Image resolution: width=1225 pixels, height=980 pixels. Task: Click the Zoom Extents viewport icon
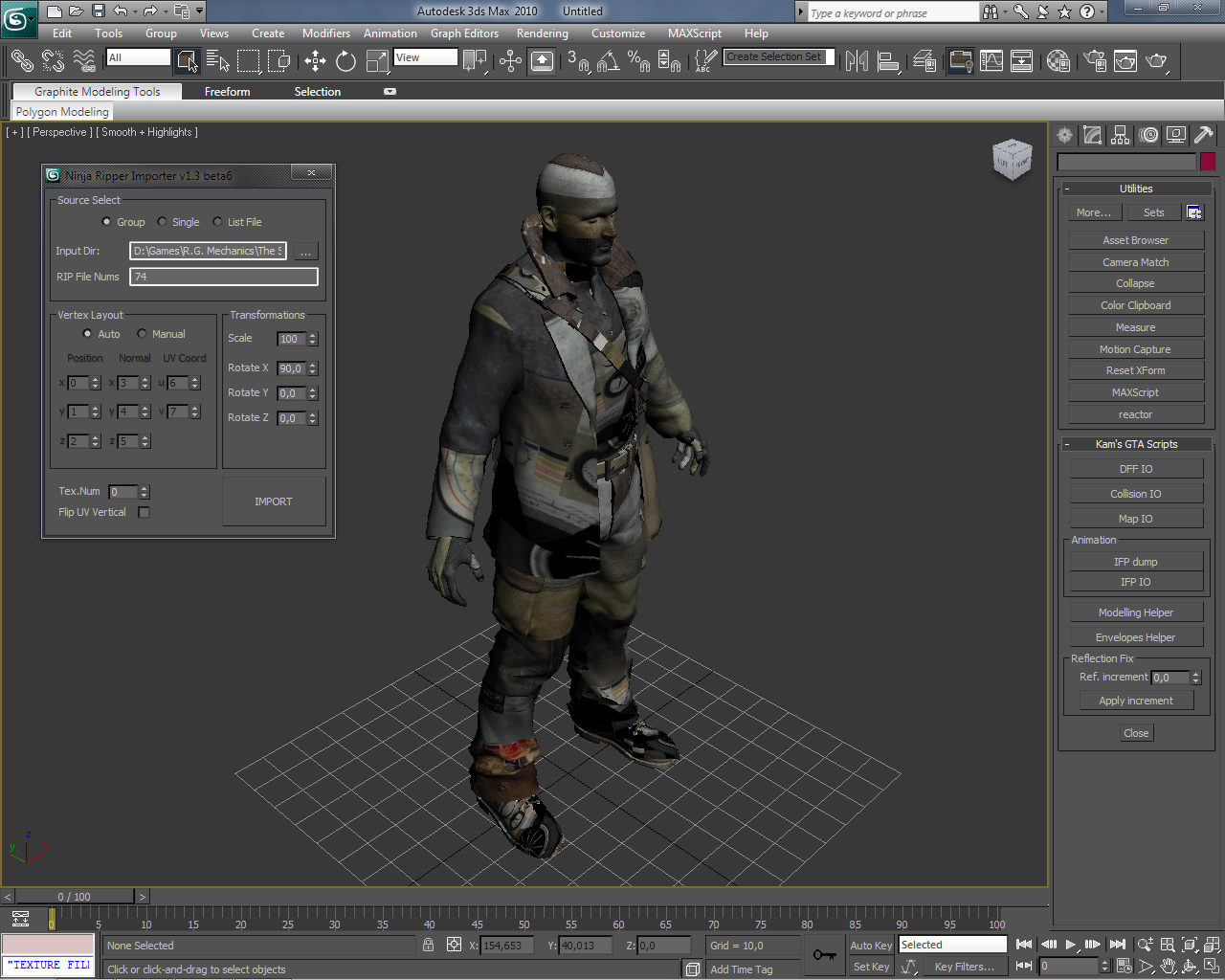click(1190, 945)
